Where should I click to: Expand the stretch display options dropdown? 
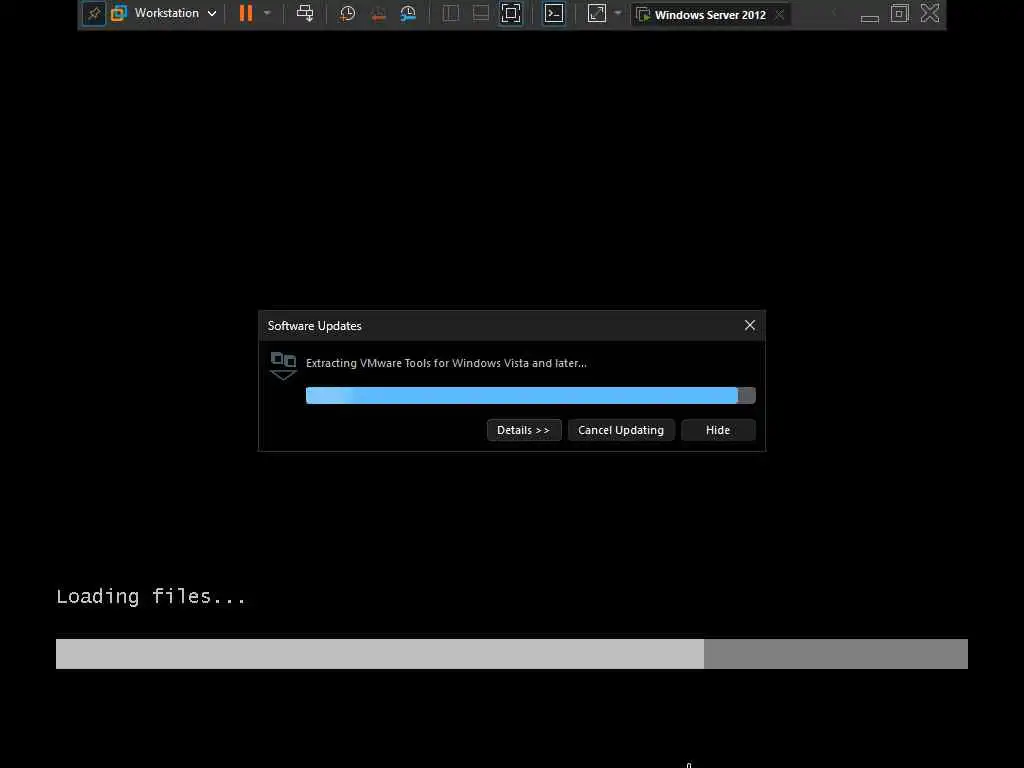point(618,13)
